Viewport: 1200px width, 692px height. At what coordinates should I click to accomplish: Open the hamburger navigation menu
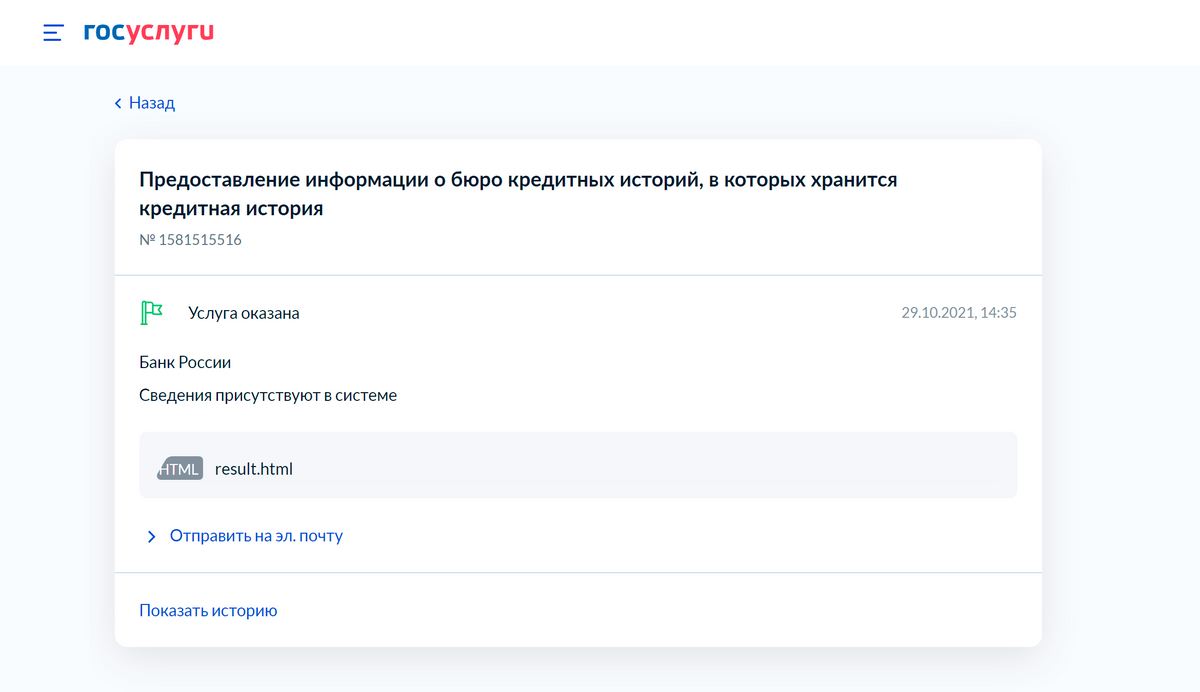[x=53, y=33]
